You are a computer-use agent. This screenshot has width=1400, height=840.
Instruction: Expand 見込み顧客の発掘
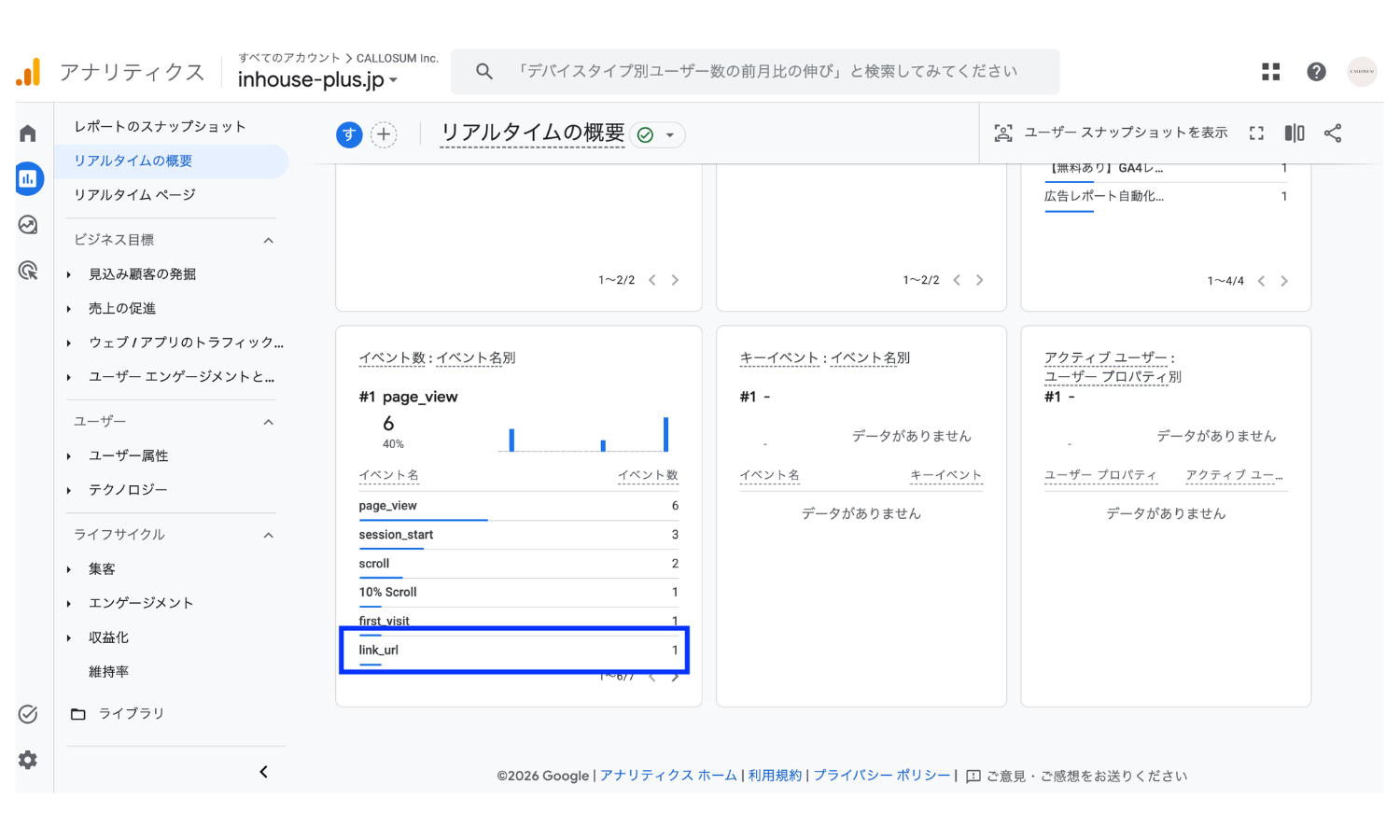[x=69, y=275]
